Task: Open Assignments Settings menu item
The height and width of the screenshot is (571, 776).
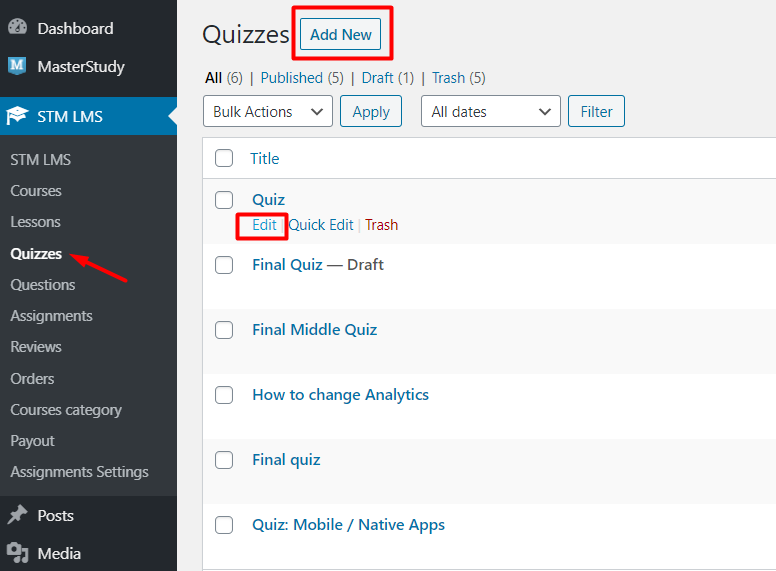Action: pyautogui.click(x=79, y=472)
